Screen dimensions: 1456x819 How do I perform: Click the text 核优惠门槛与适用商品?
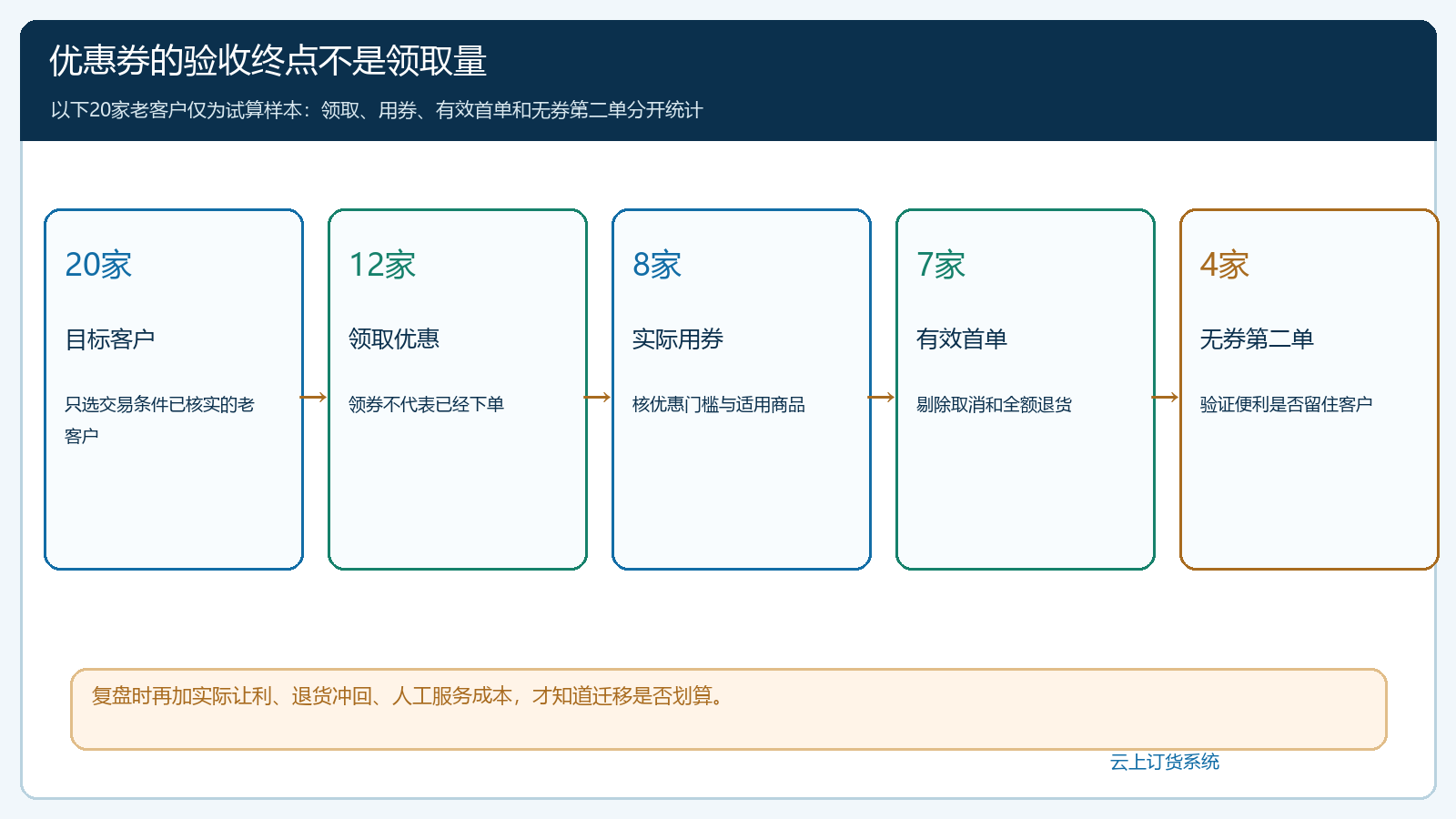tap(719, 404)
